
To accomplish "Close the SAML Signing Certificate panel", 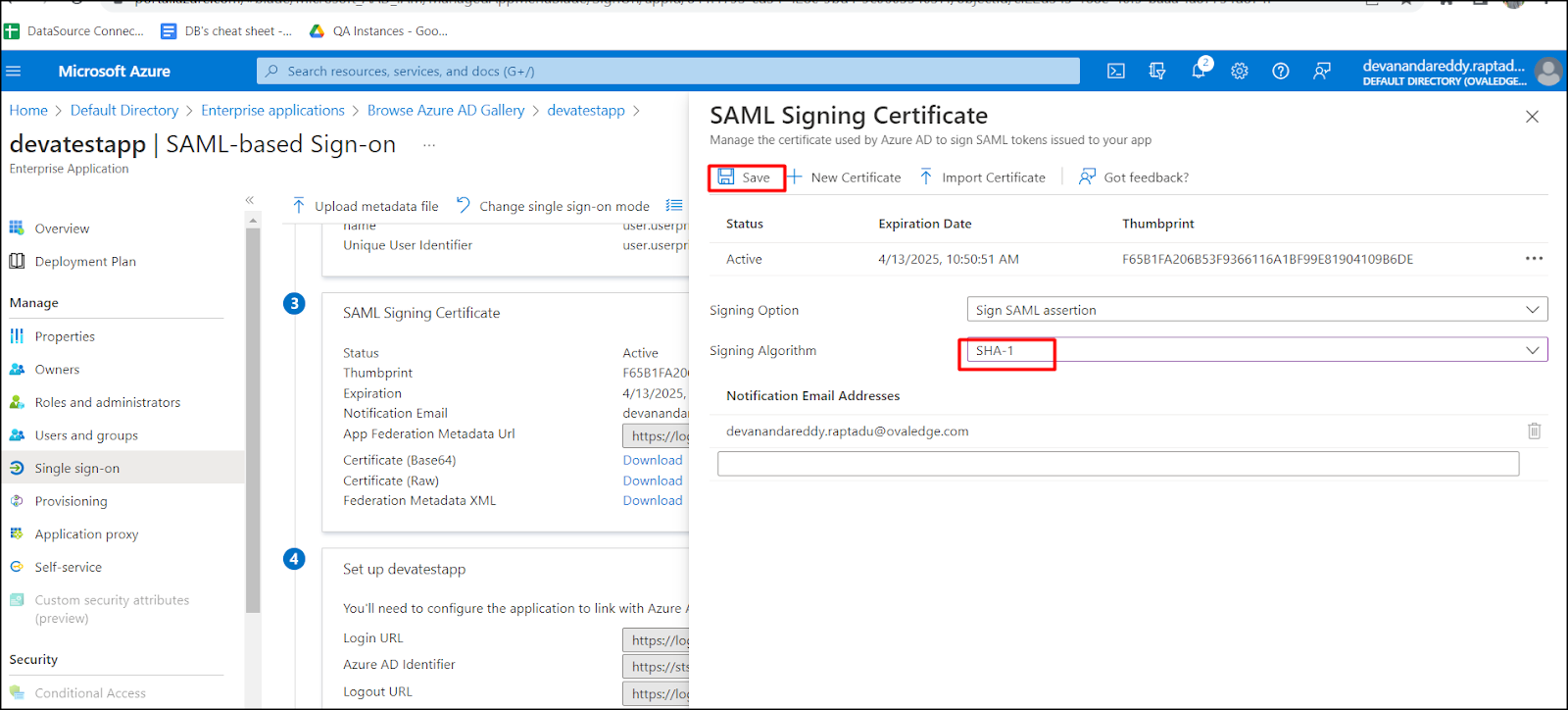I will point(1533,117).
